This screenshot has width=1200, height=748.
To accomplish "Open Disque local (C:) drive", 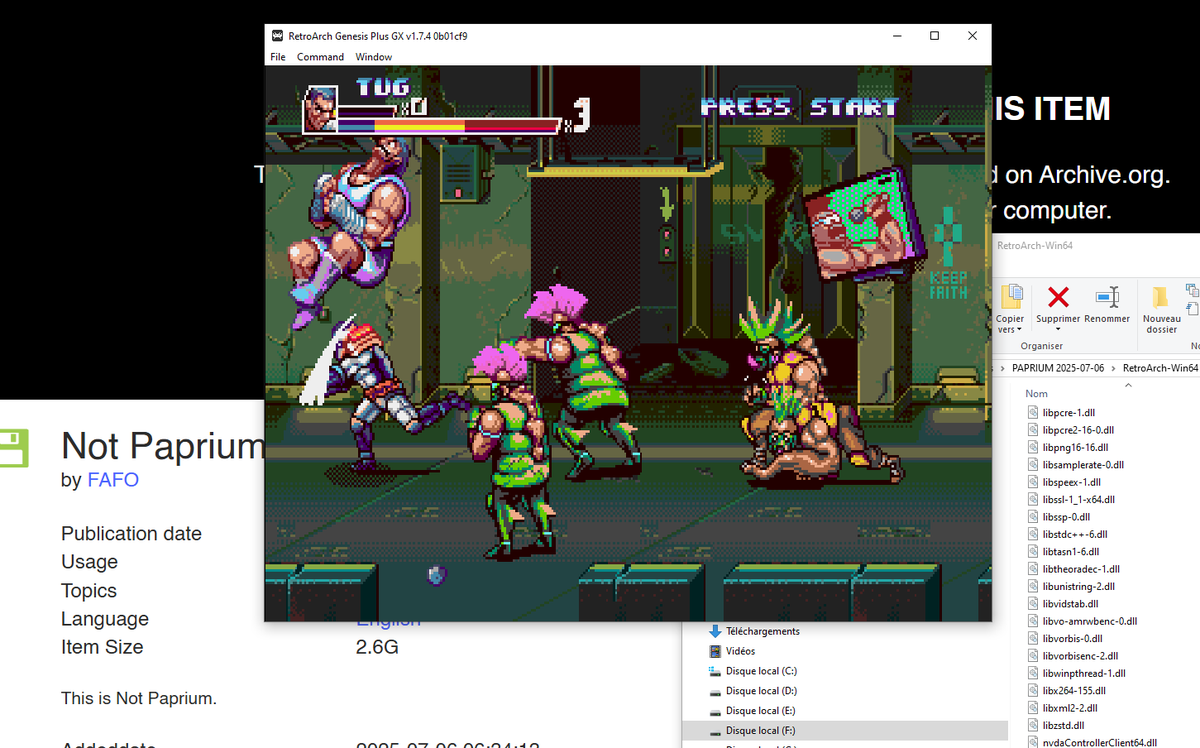I will (761, 671).
